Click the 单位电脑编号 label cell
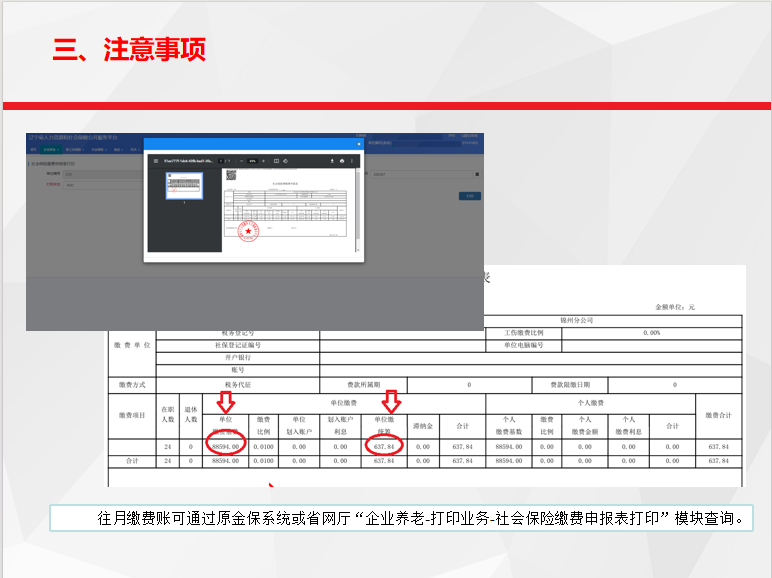This screenshot has height=578, width=772. pyautogui.click(x=523, y=345)
